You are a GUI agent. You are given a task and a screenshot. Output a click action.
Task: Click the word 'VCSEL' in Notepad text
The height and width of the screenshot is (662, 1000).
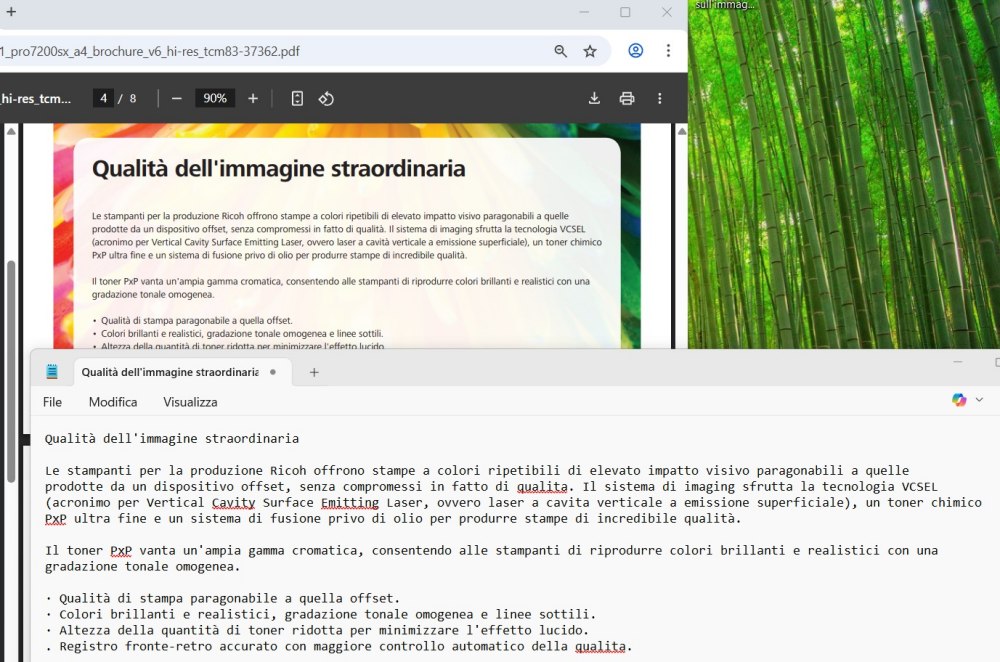[x=919, y=487]
